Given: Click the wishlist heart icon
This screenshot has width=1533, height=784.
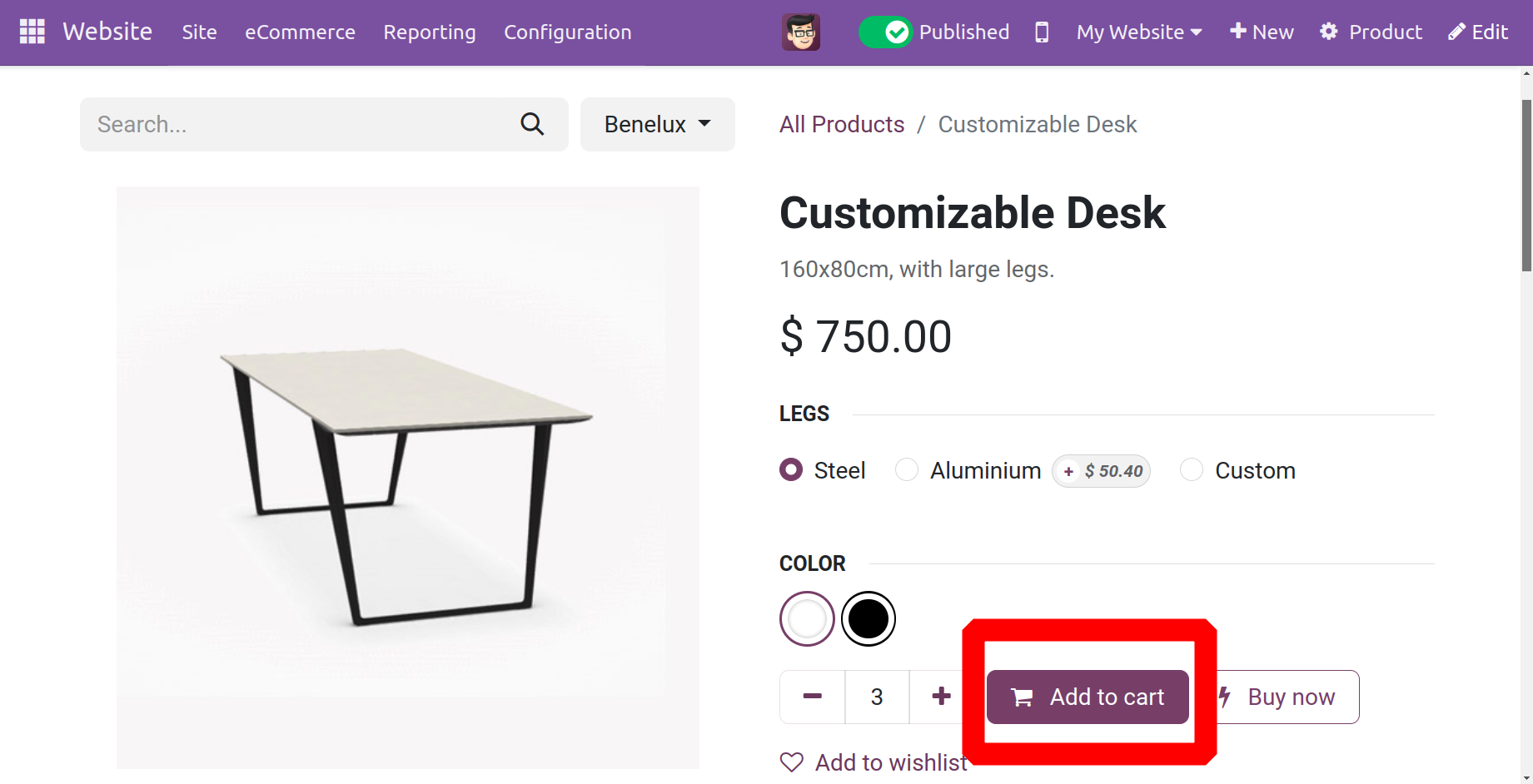Looking at the screenshot, I should click(792, 762).
